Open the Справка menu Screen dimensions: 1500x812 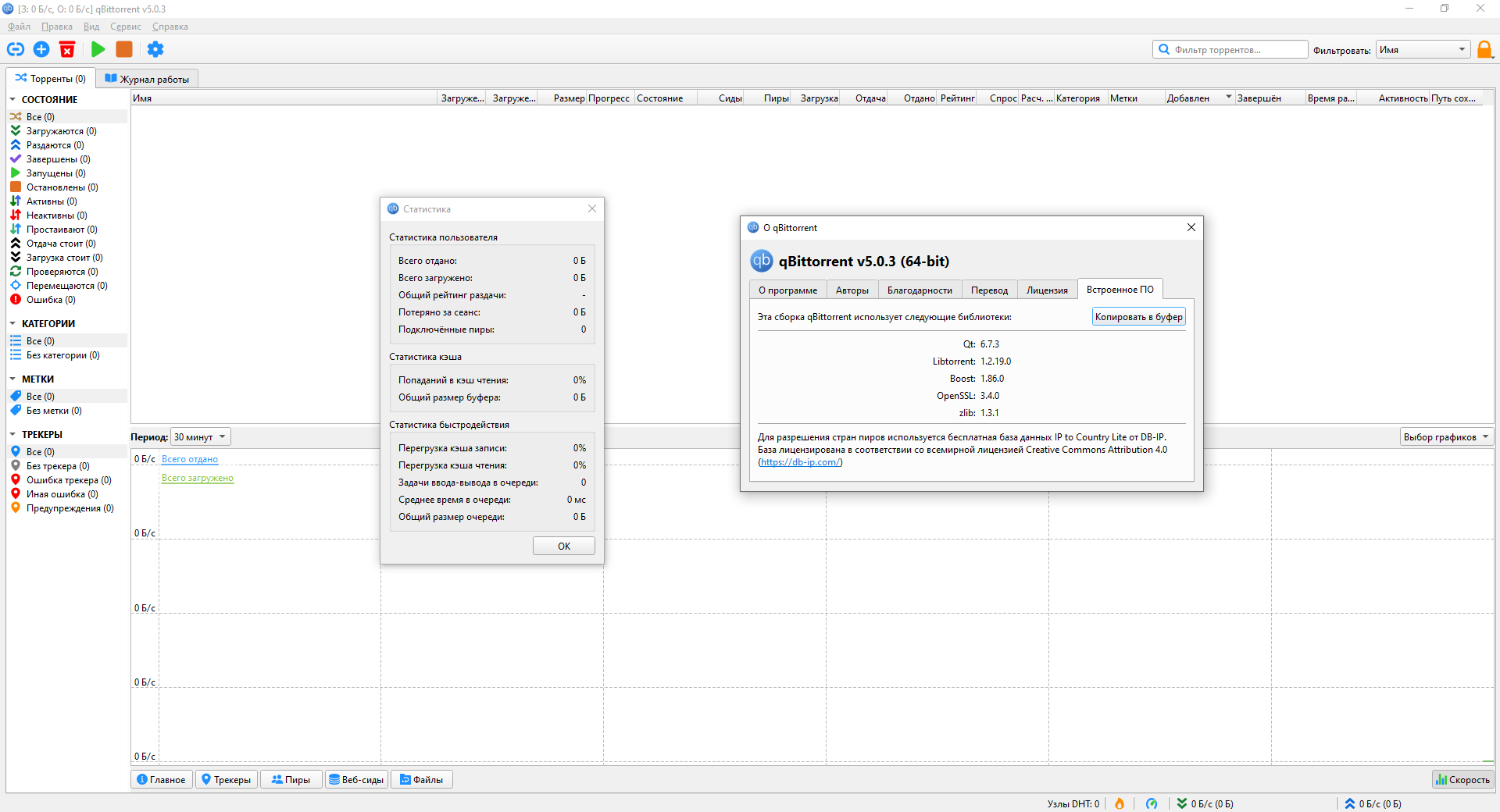(x=170, y=27)
